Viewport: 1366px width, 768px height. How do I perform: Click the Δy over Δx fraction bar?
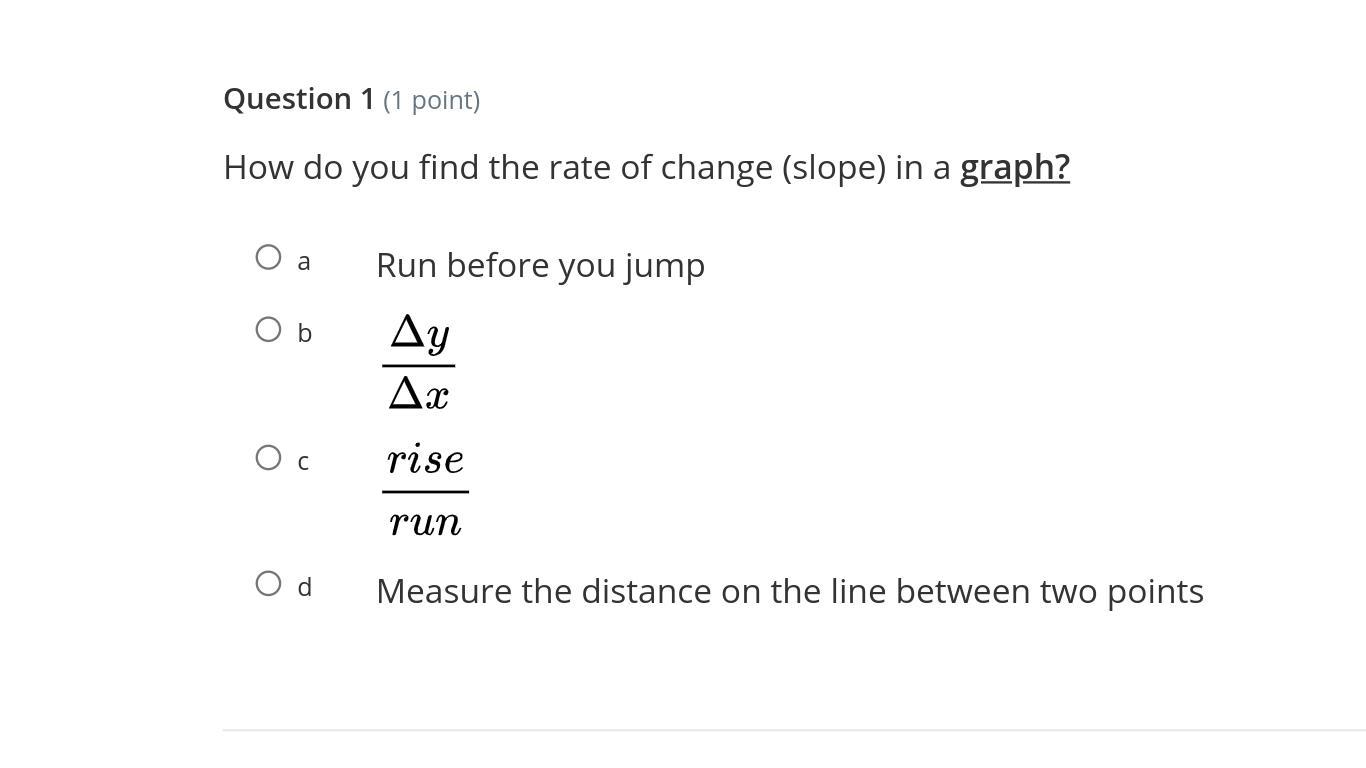pos(418,366)
